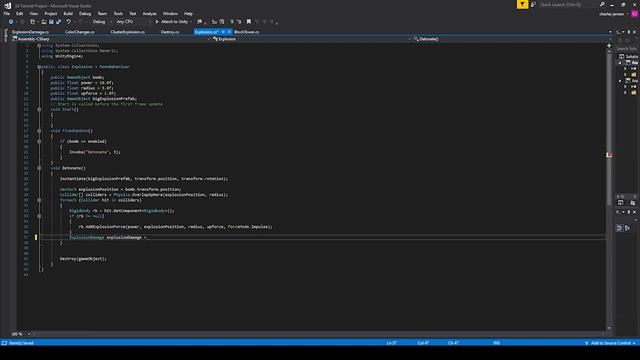Viewport: 640px width, 360px height.
Task: Collapse the Explosion class code block
Action: coord(39,67)
